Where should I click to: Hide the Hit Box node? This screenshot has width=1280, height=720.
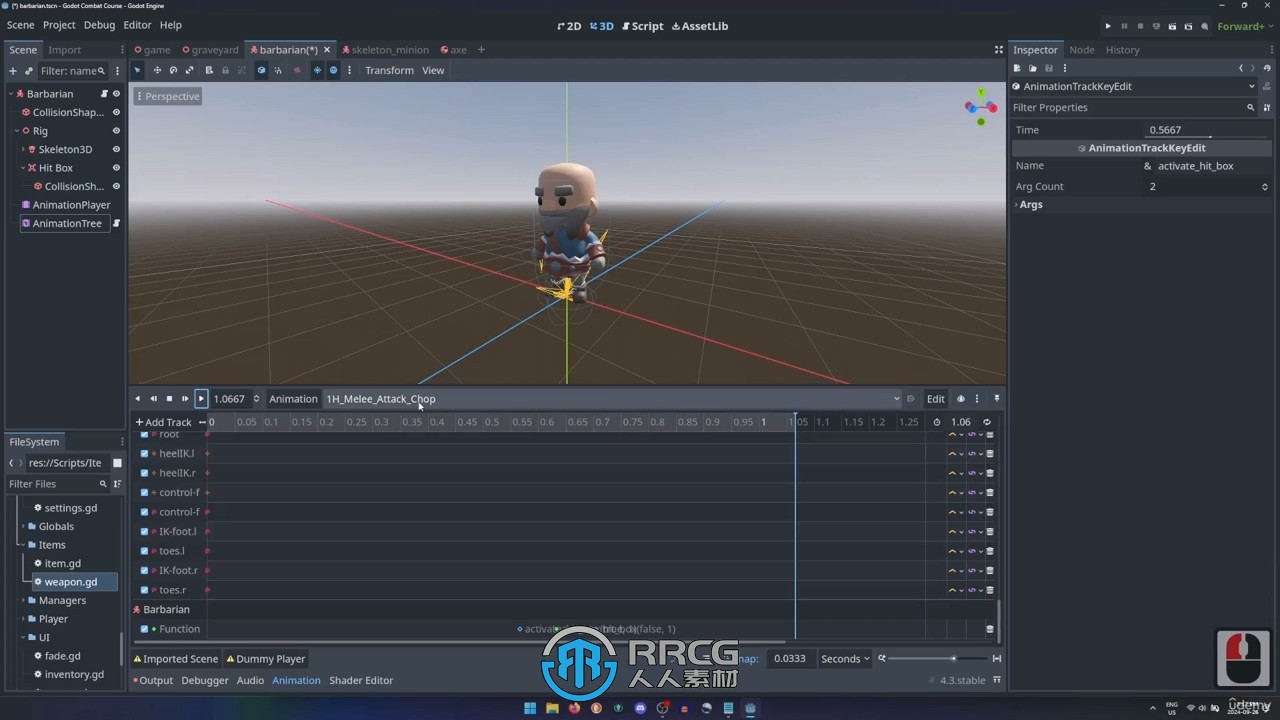coord(116,168)
